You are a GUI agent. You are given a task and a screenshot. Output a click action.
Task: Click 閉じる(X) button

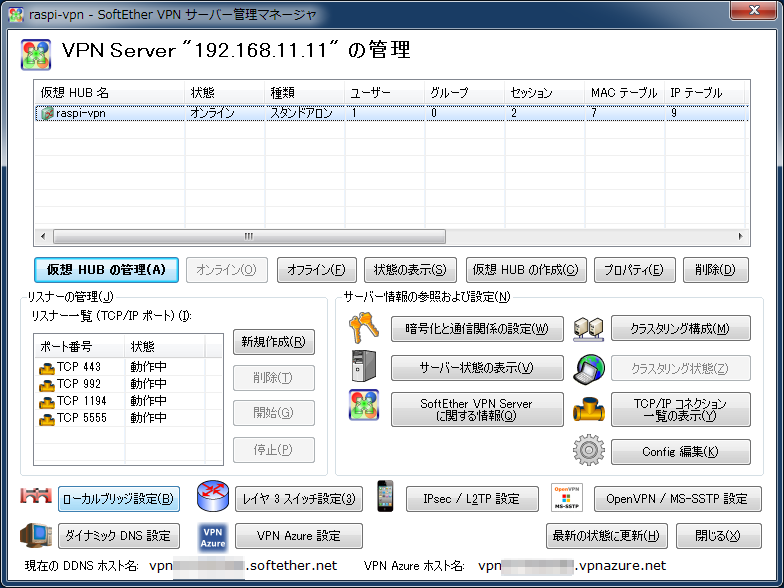(718, 536)
